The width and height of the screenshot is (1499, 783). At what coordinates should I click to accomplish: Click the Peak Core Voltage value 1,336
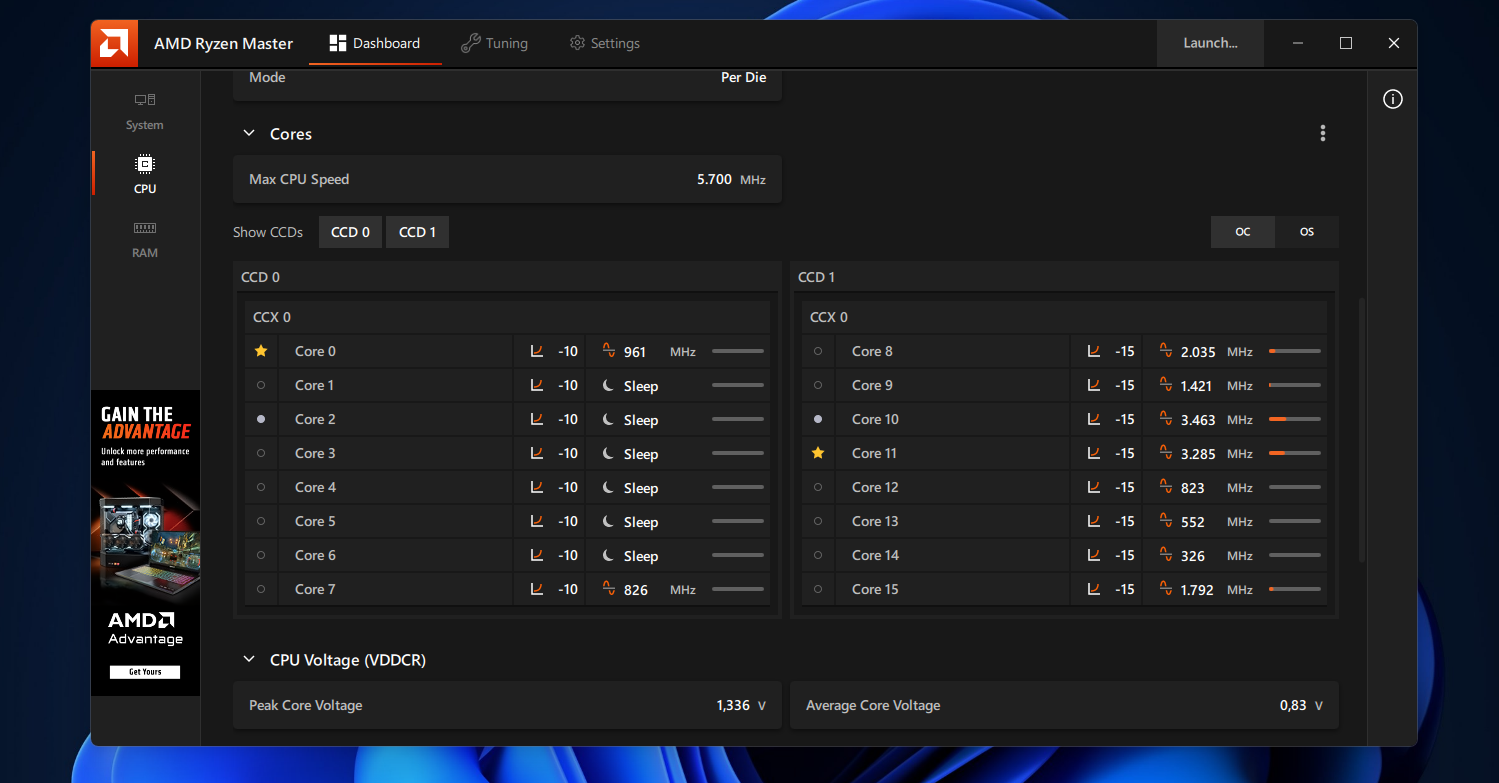[733, 705]
